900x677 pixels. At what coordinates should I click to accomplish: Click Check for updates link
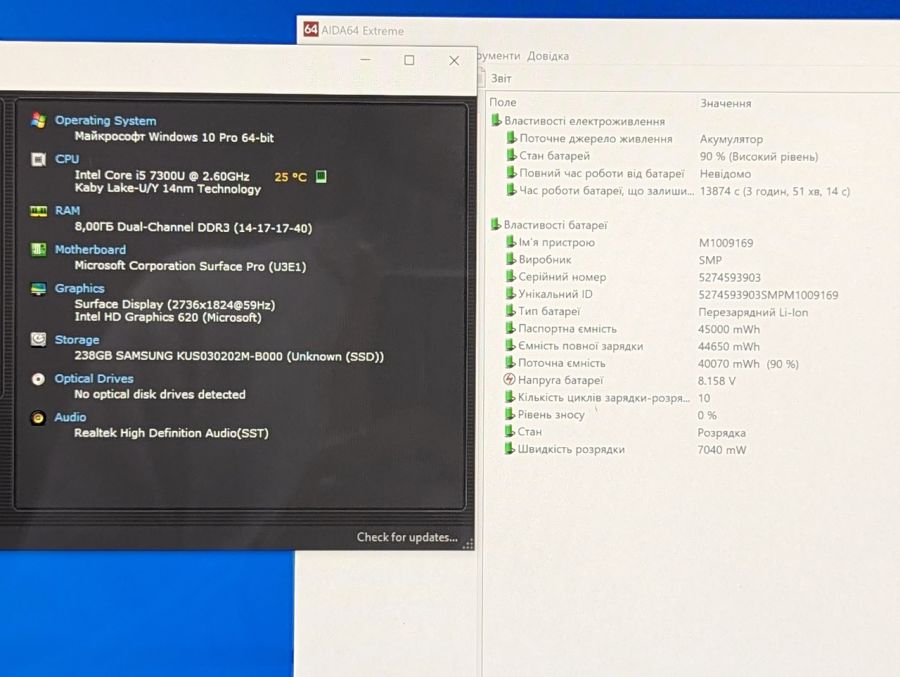pyautogui.click(x=407, y=537)
